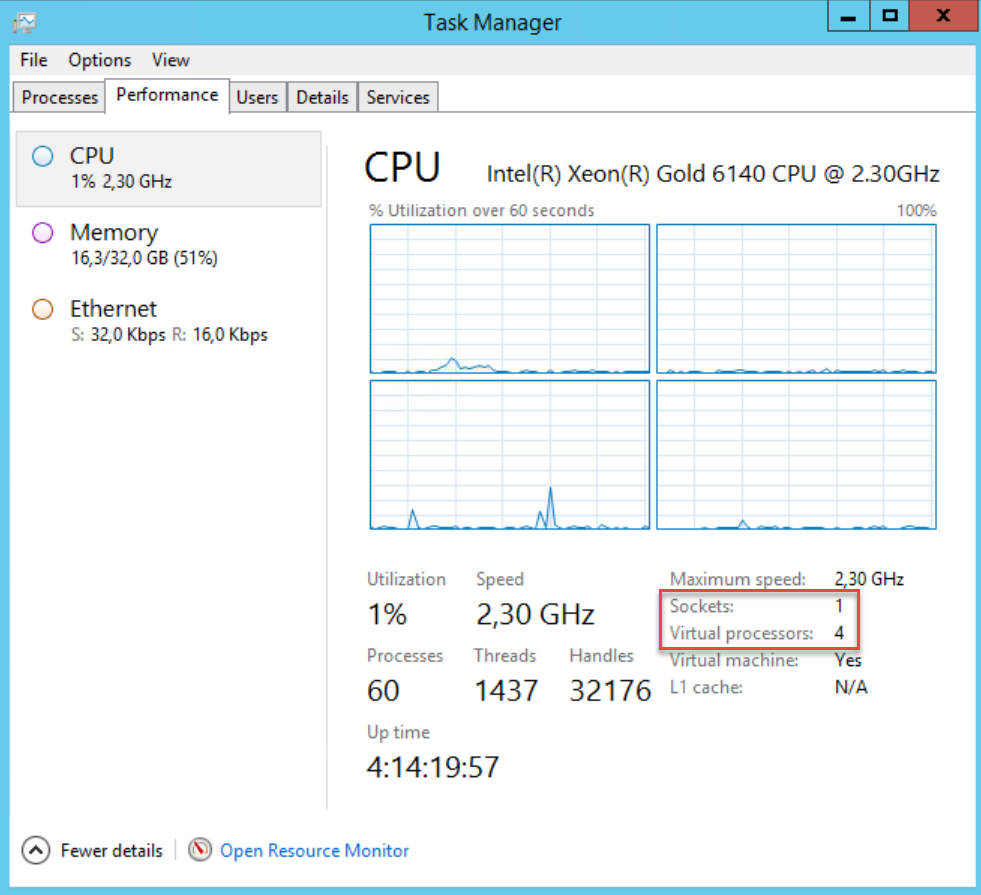
Task: Click the bottom-right CPU core graph
Action: (x=796, y=454)
